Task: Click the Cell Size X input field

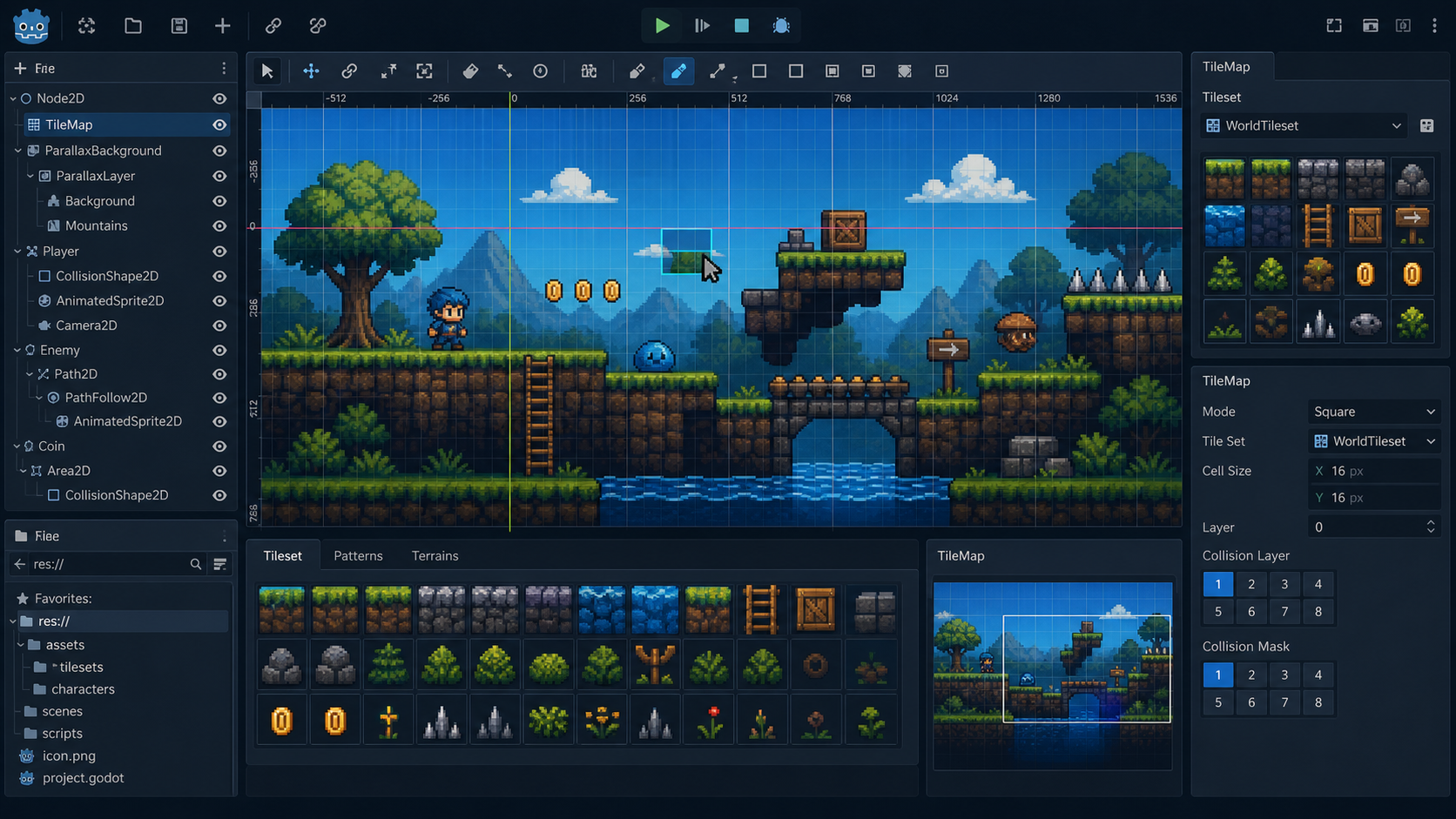Action: [1373, 471]
